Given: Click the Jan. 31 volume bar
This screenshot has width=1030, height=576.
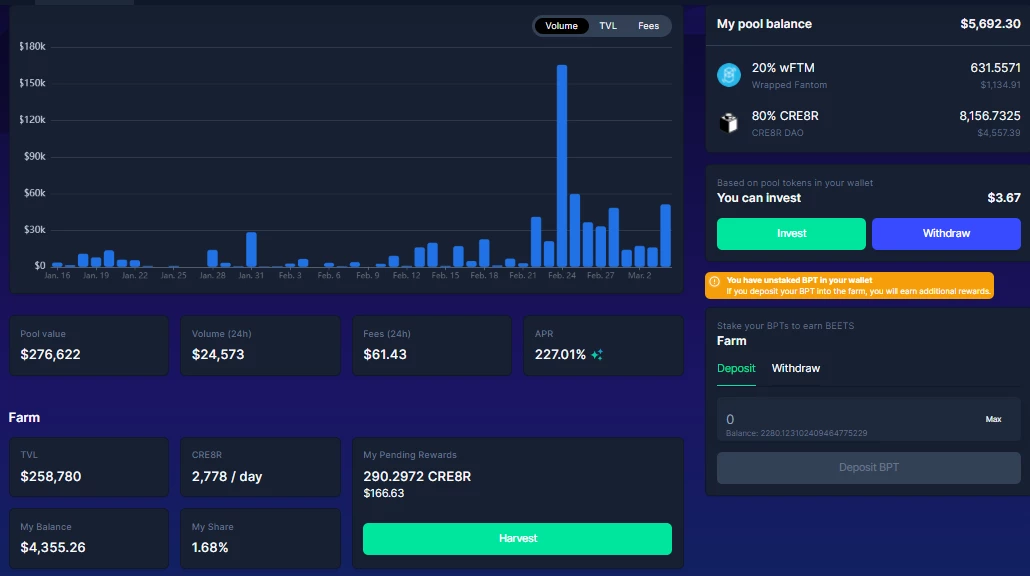Looking at the screenshot, I should tap(251, 250).
